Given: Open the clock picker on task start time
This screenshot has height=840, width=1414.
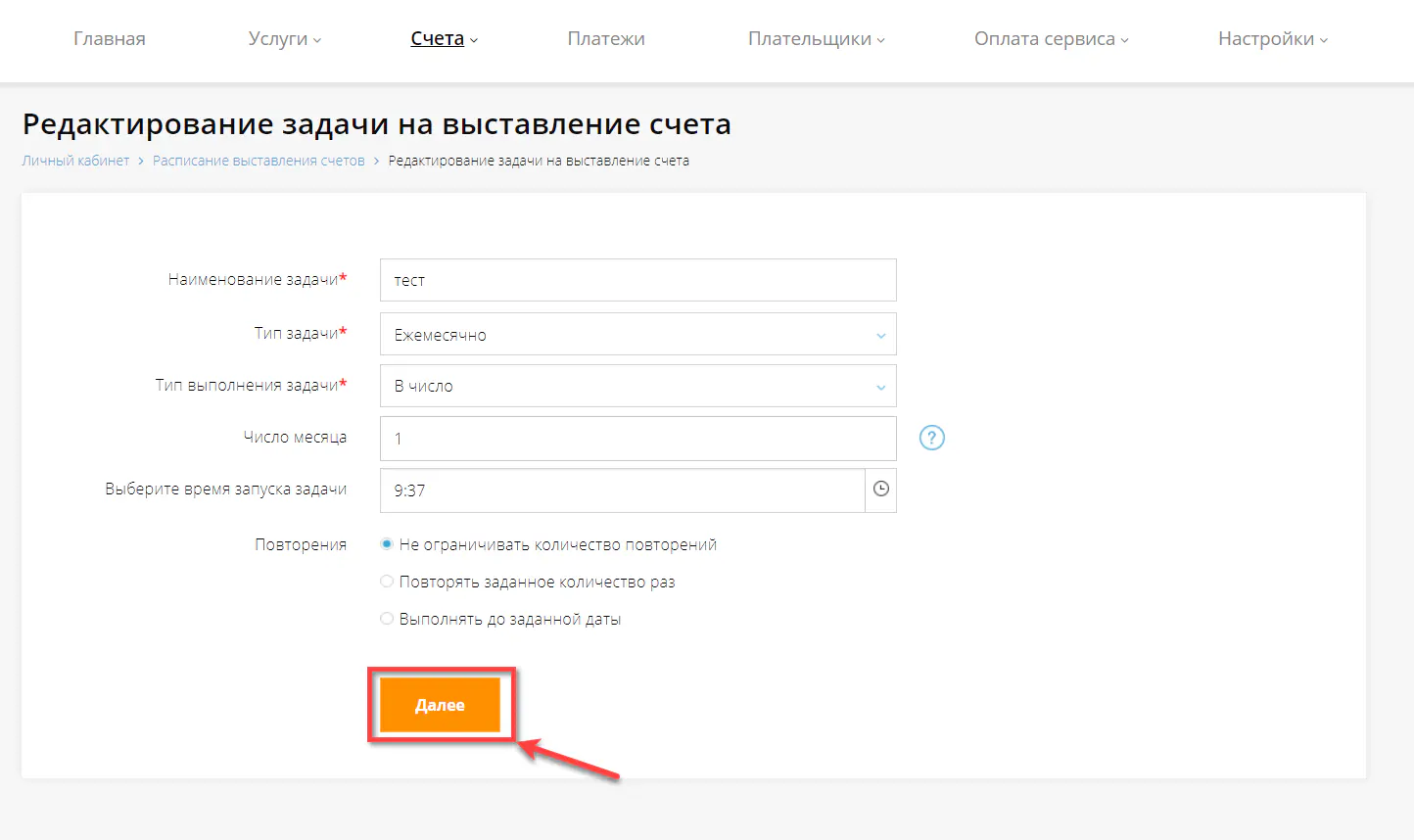Looking at the screenshot, I should [879, 490].
